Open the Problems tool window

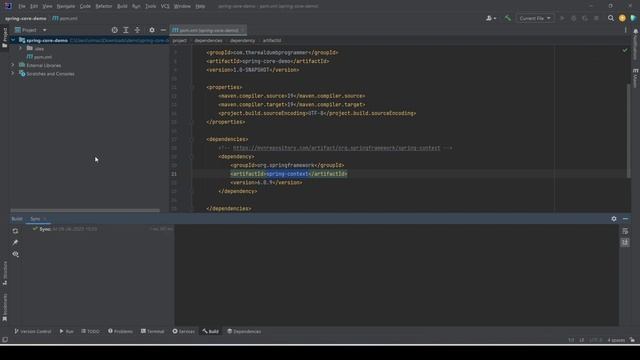pyautogui.click(x=120, y=331)
